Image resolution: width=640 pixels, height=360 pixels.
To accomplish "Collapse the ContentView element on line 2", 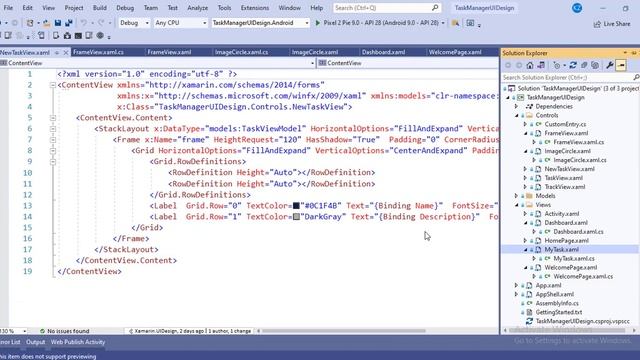I will (x=53, y=85).
